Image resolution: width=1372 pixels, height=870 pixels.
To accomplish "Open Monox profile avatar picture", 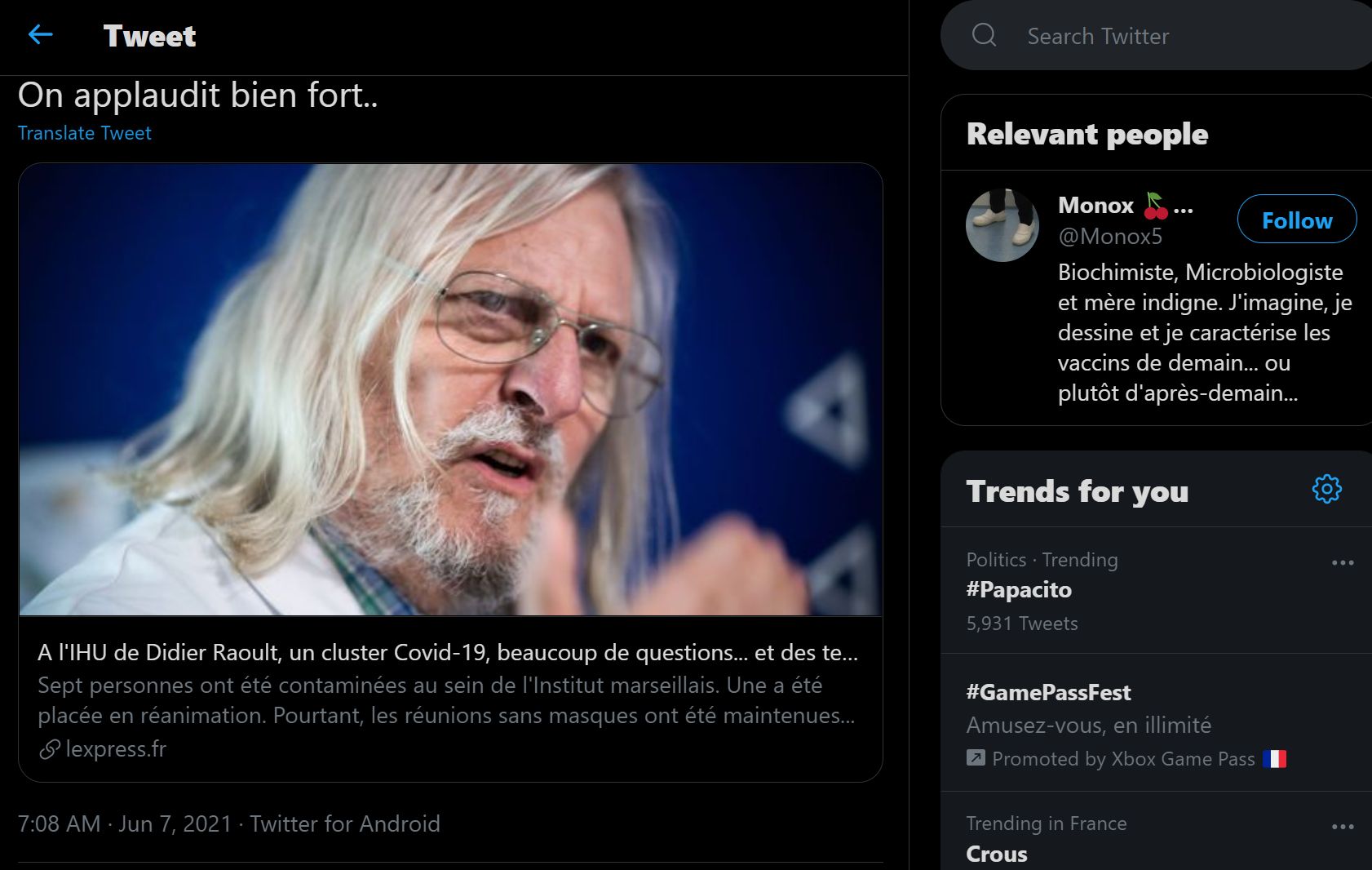I will [x=1002, y=225].
